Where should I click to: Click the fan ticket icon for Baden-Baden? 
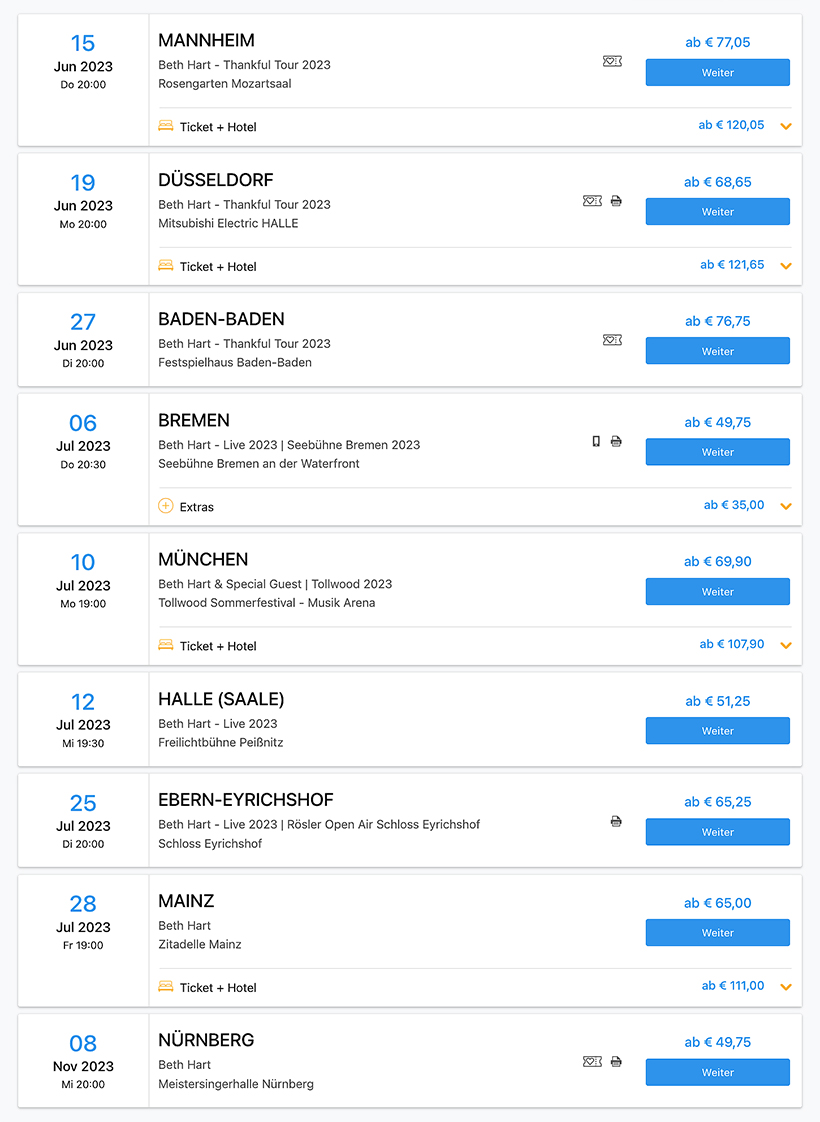point(612,340)
